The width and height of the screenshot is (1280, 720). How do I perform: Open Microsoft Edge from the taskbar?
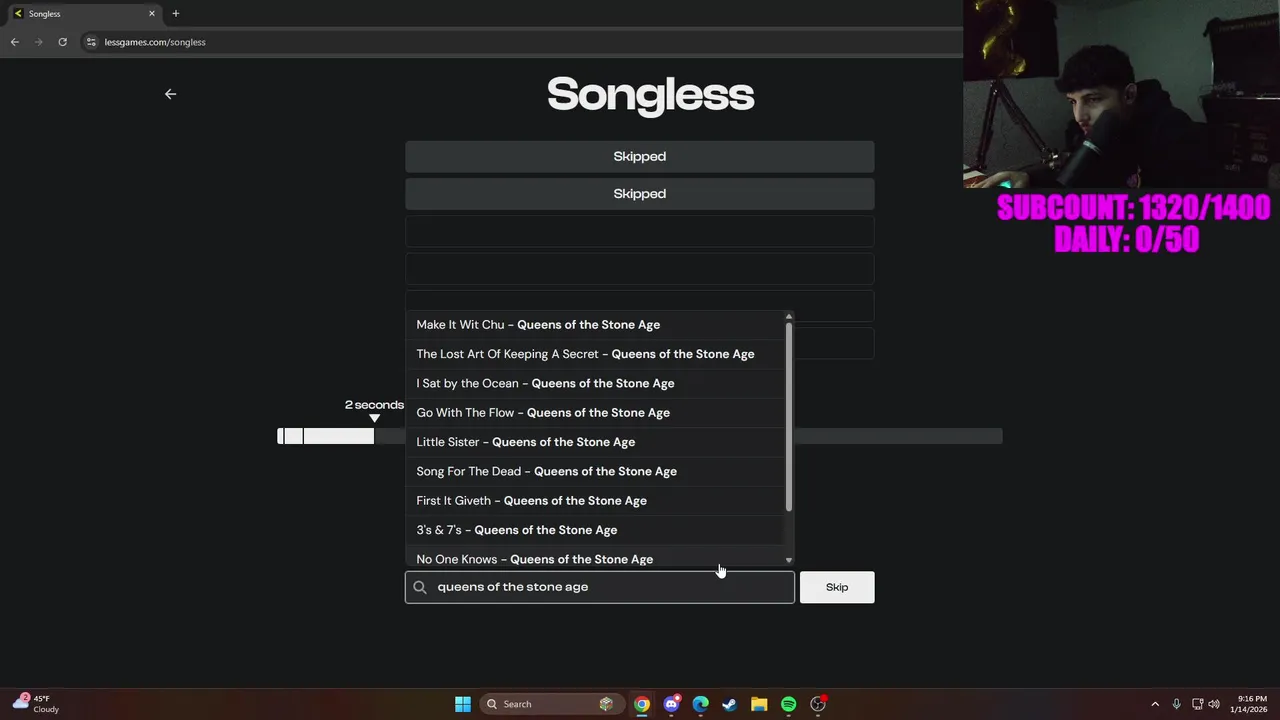coord(701,704)
